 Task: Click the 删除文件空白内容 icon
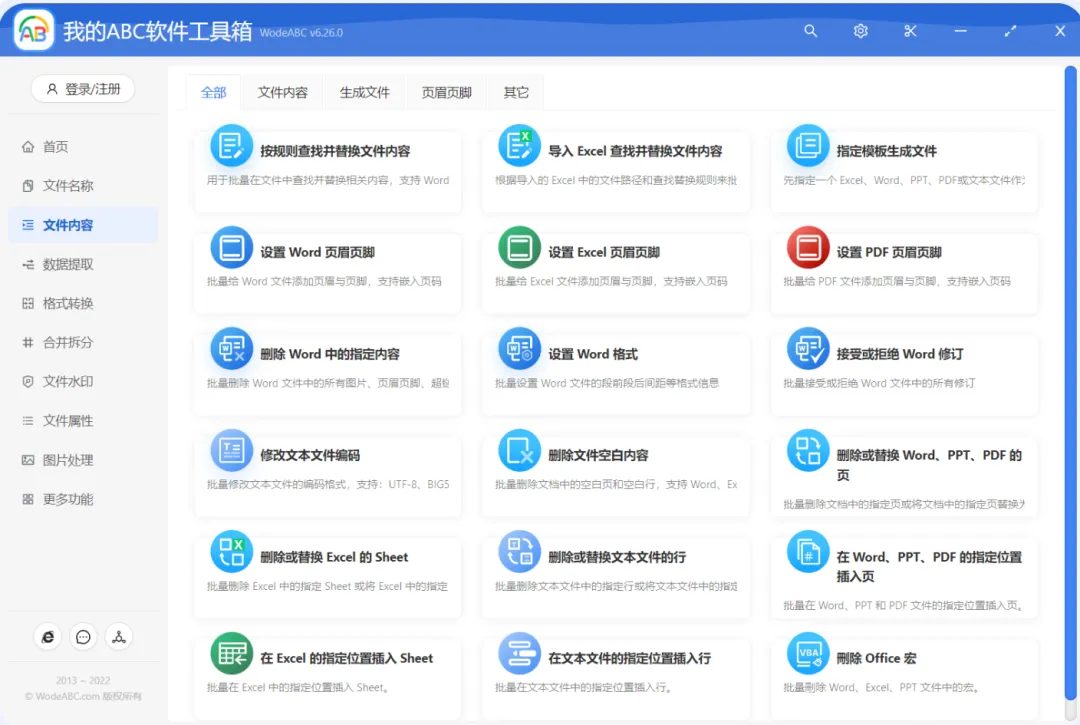(519, 450)
